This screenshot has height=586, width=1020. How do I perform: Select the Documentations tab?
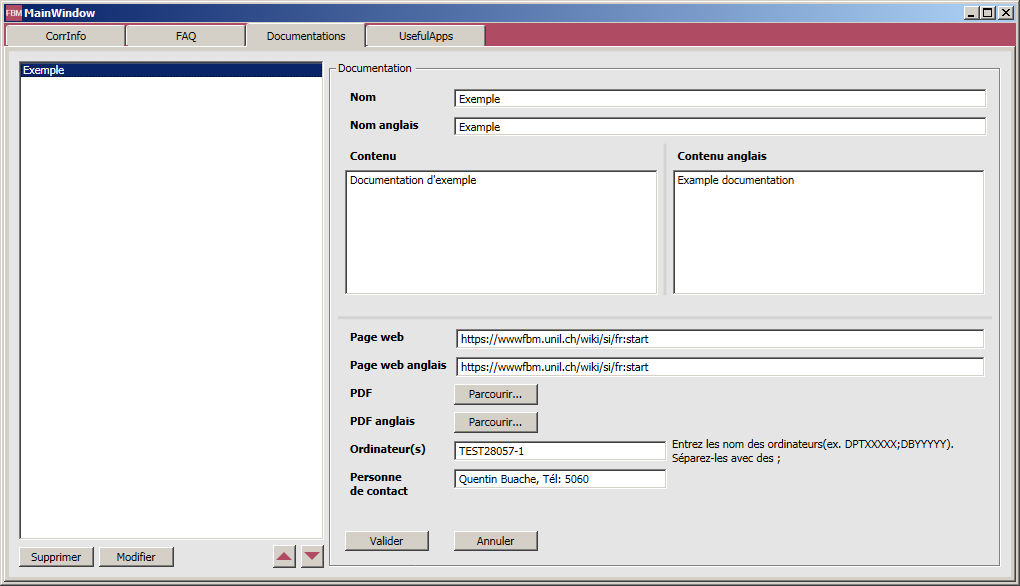click(306, 36)
